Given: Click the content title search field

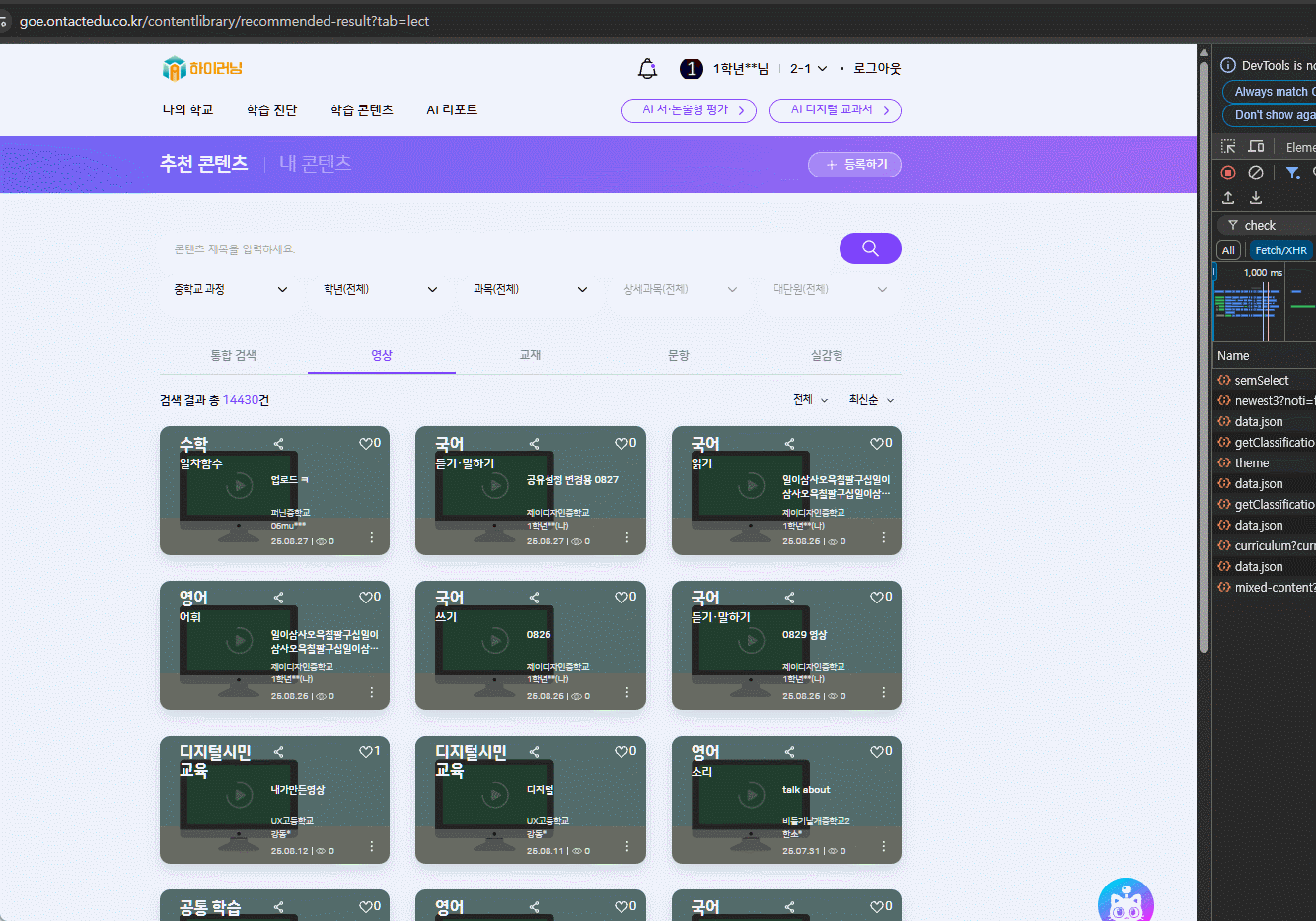Looking at the screenshot, I should (498, 249).
